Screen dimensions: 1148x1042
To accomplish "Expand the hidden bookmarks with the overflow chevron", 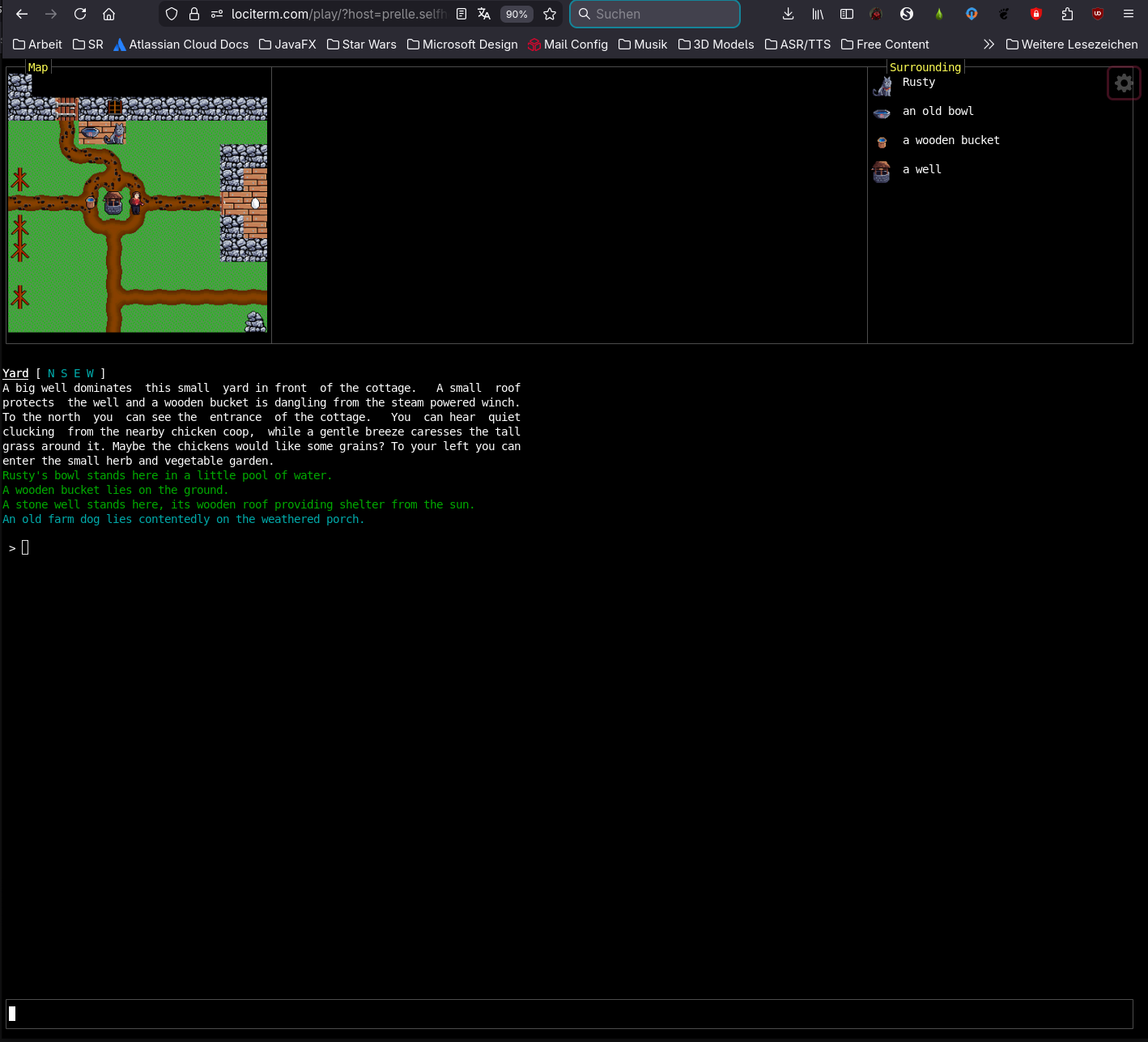I will coord(989,45).
